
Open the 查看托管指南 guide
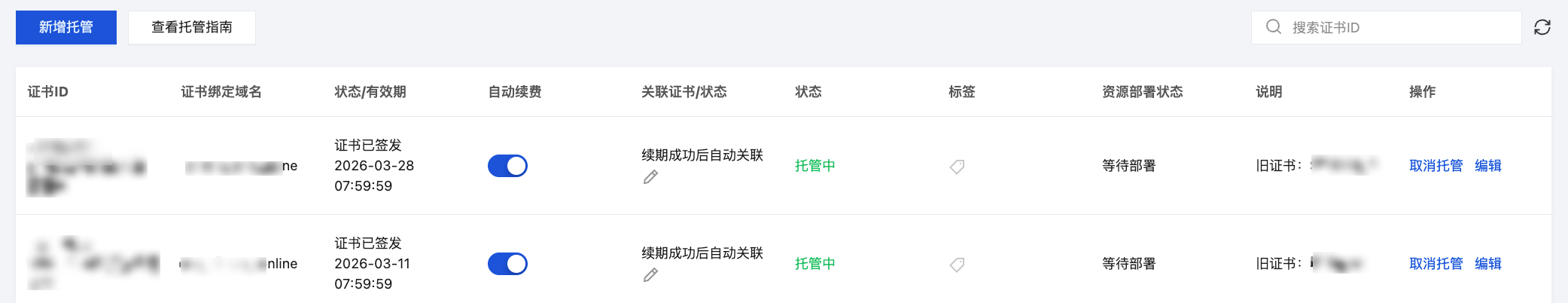tap(192, 27)
